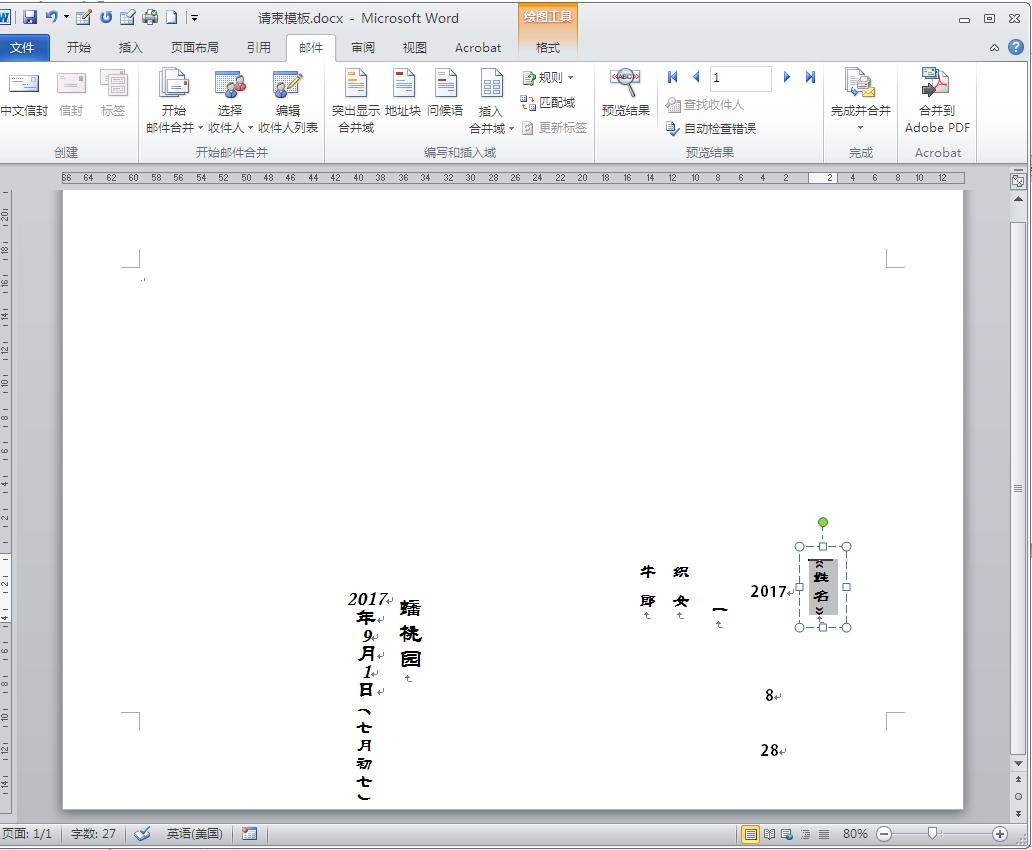Save the document from quick access toolbar

[30, 18]
